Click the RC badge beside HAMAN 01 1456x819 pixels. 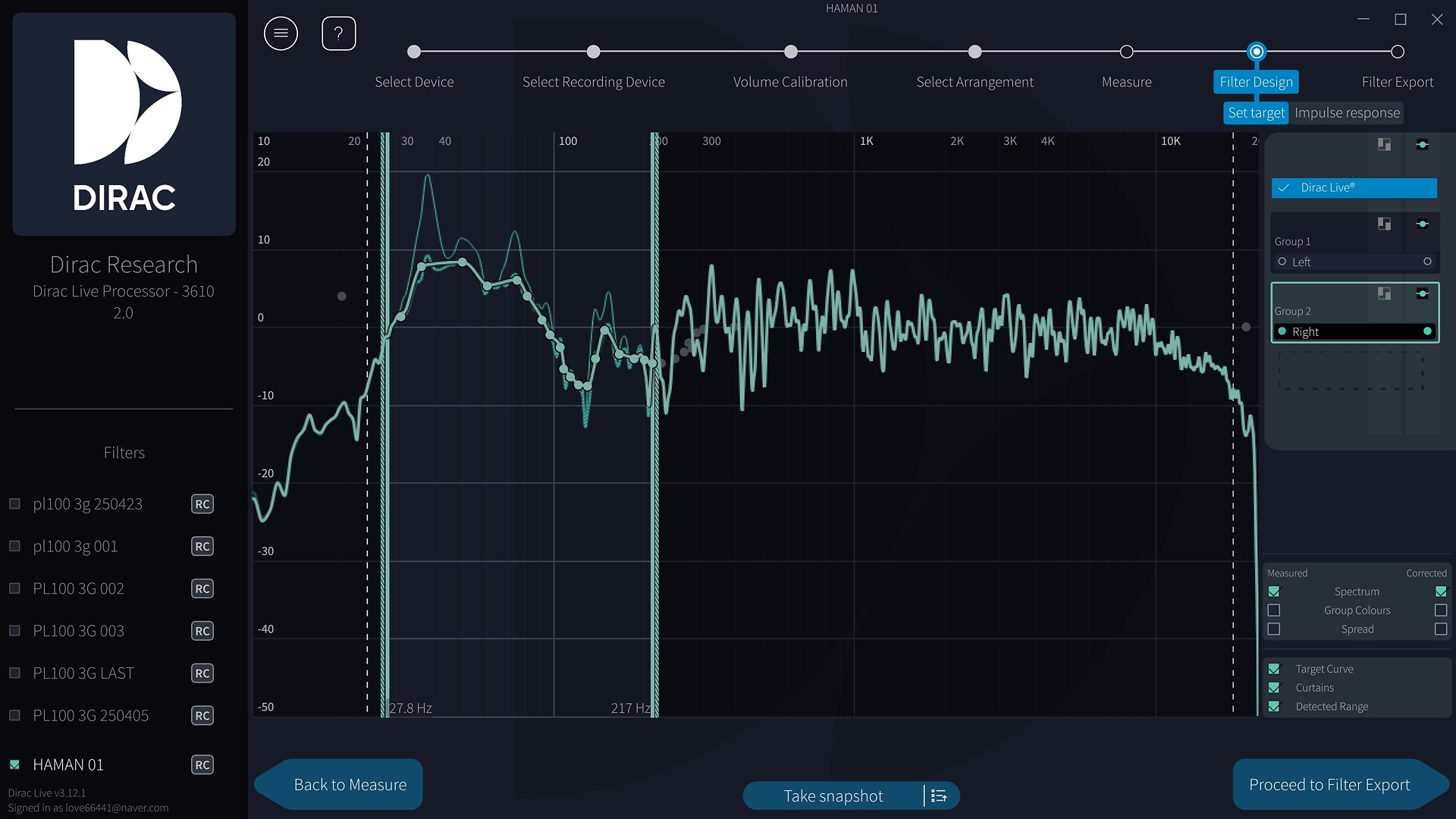tap(202, 765)
